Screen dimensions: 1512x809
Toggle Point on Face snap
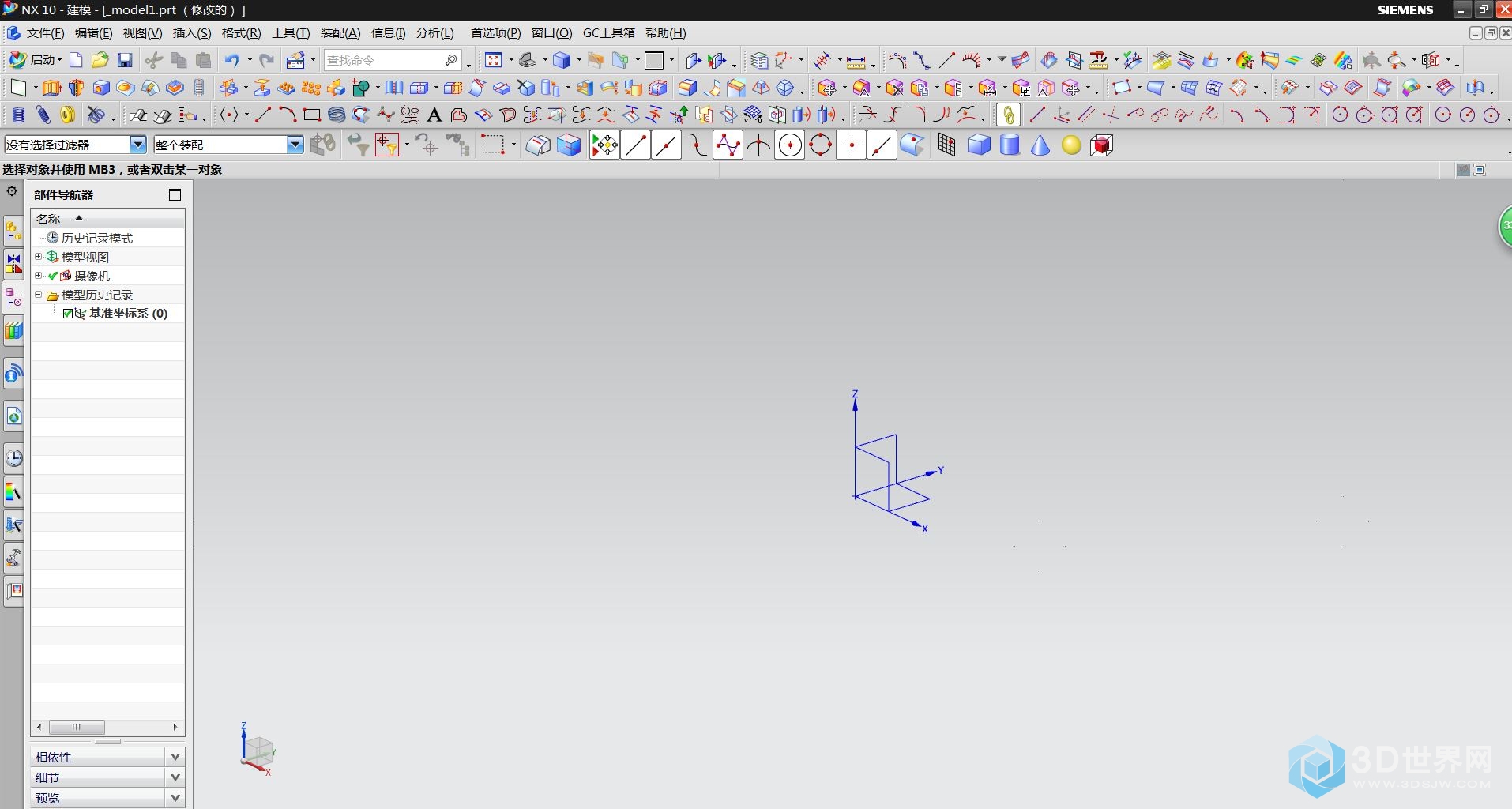pos(912,145)
